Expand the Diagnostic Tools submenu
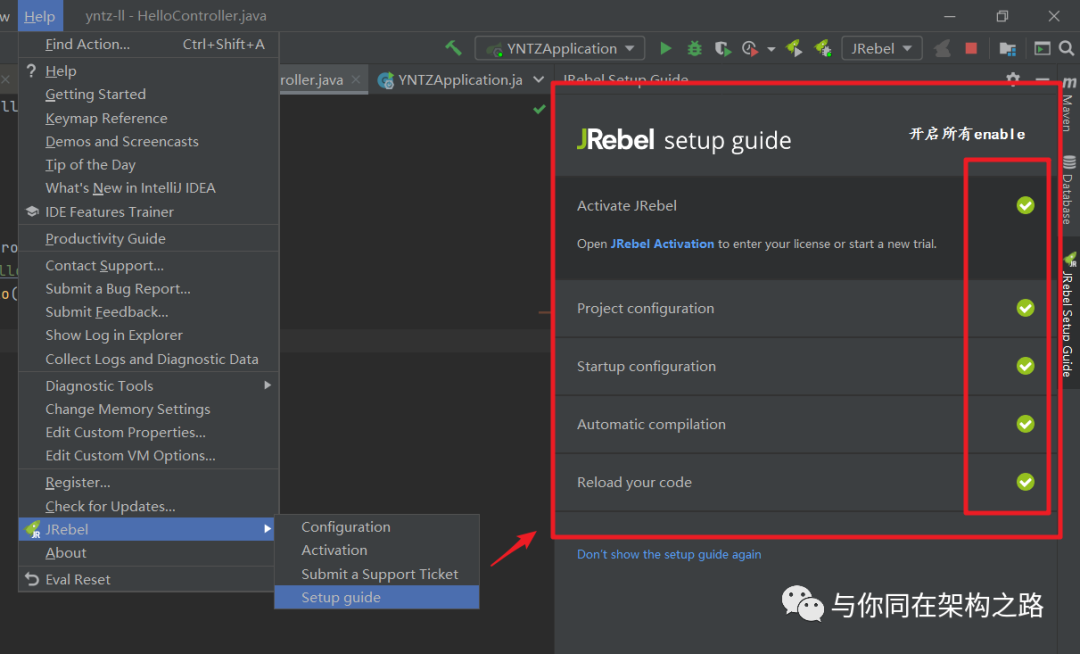This screenshot has height=654, width=1080. click(x=148, y=386)
